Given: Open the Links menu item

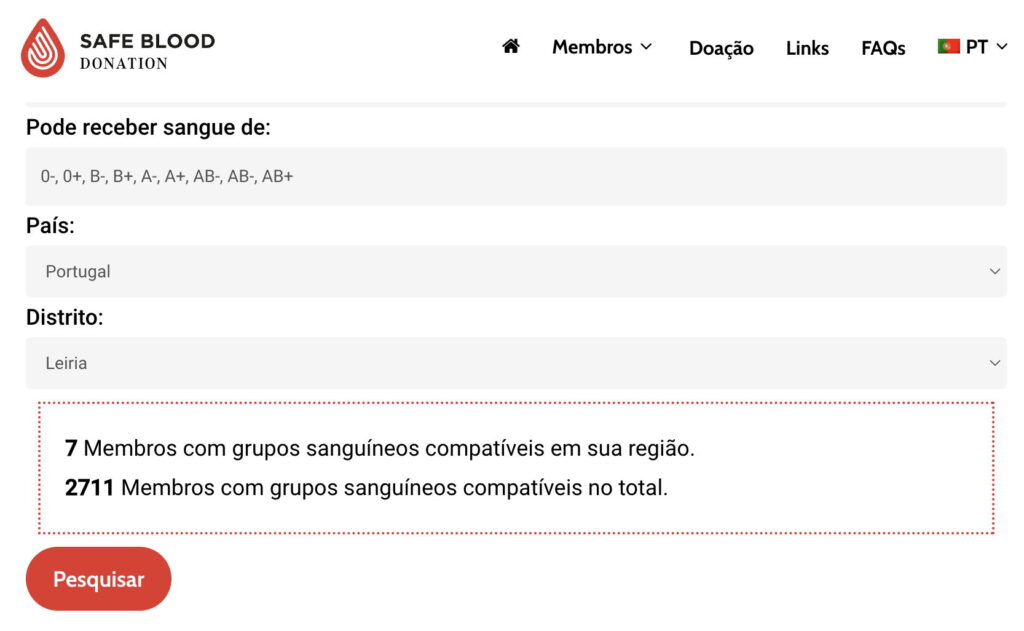Looking at the screenshot, I should (x=807, y=48).
